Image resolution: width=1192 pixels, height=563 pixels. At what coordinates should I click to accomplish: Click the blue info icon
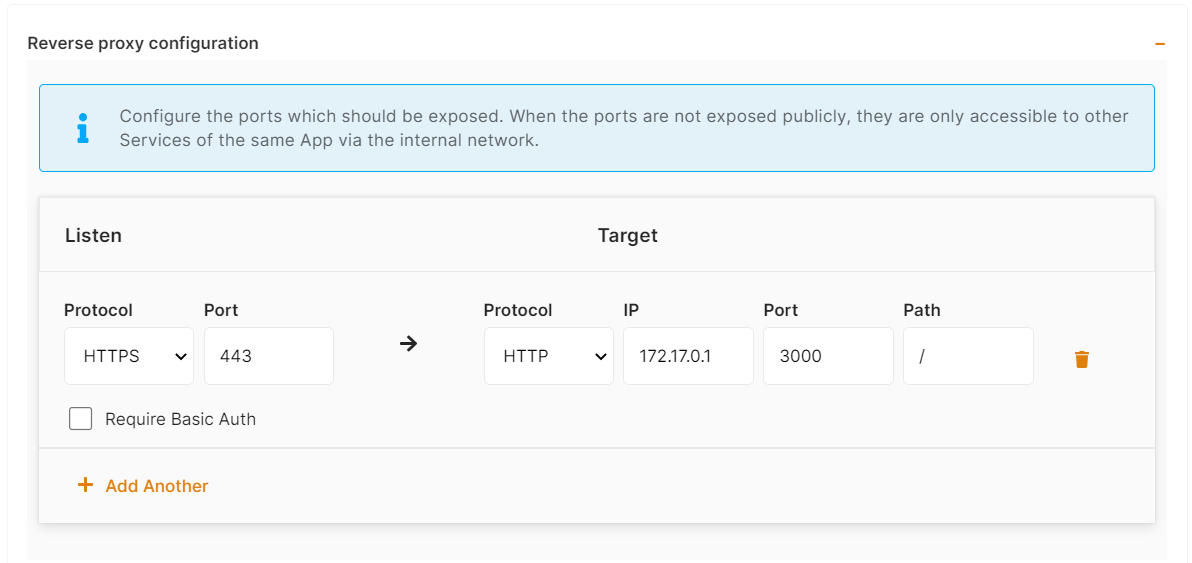click(83, 128)
